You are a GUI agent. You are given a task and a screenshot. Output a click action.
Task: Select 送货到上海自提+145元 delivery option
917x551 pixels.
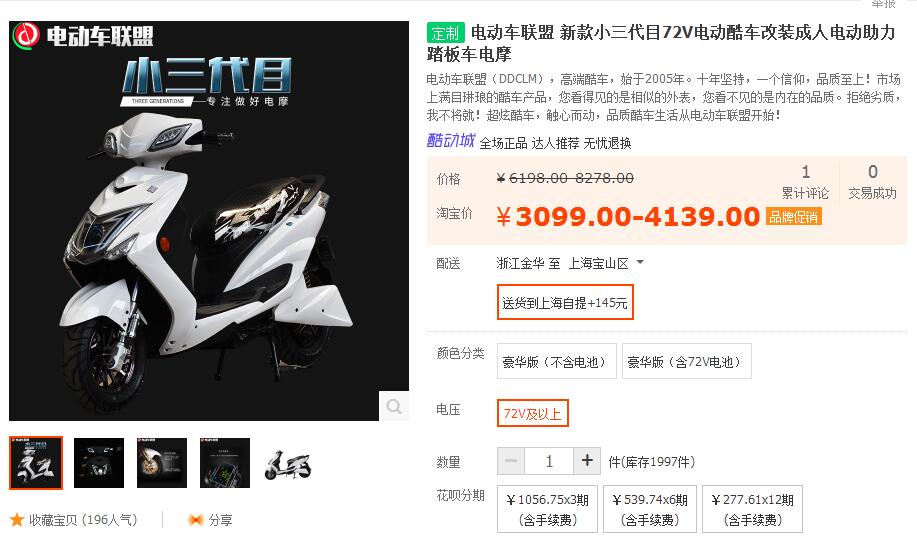coord(565,302)
